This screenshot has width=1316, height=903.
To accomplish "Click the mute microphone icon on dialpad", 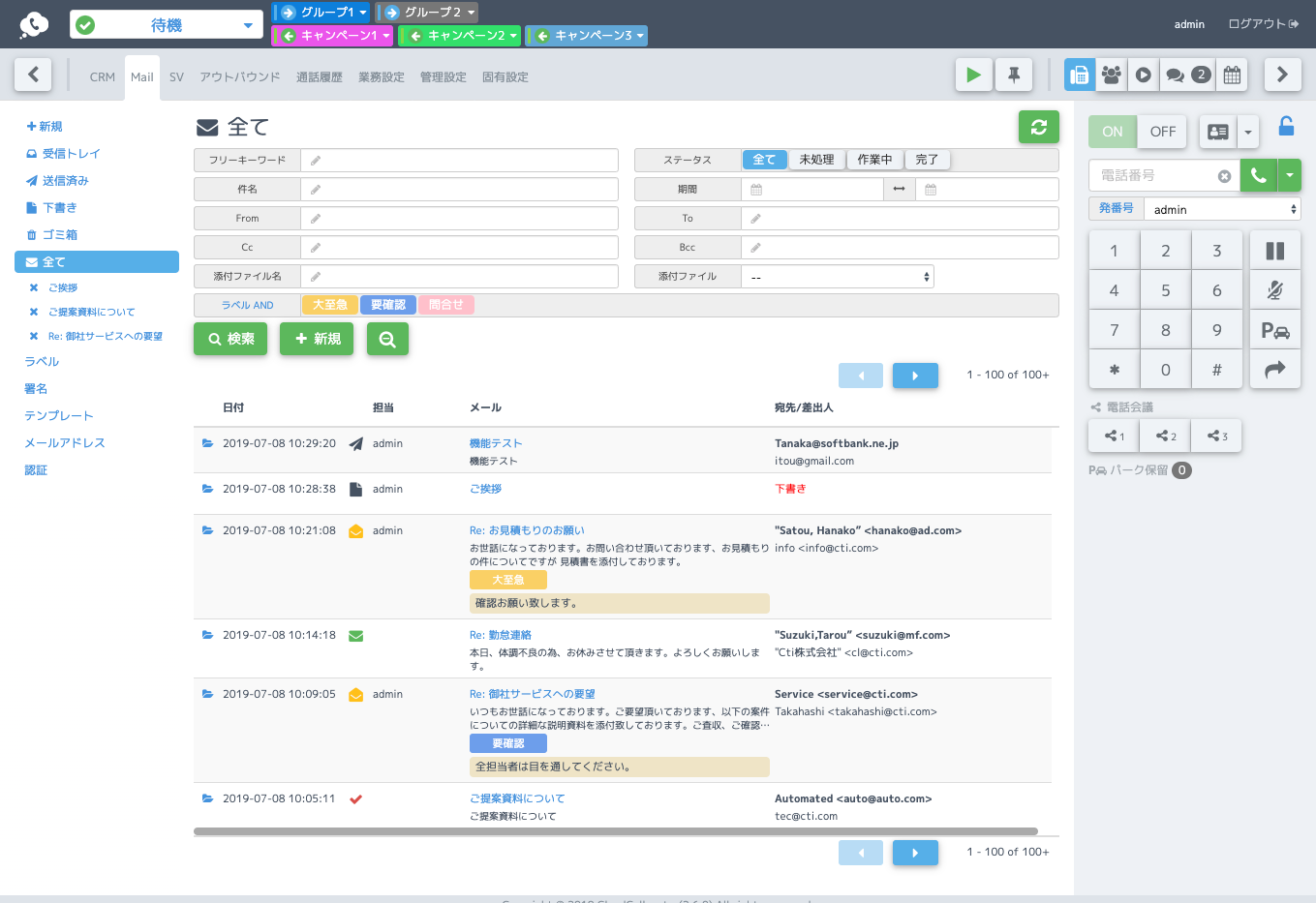I will coord(1275,290).
